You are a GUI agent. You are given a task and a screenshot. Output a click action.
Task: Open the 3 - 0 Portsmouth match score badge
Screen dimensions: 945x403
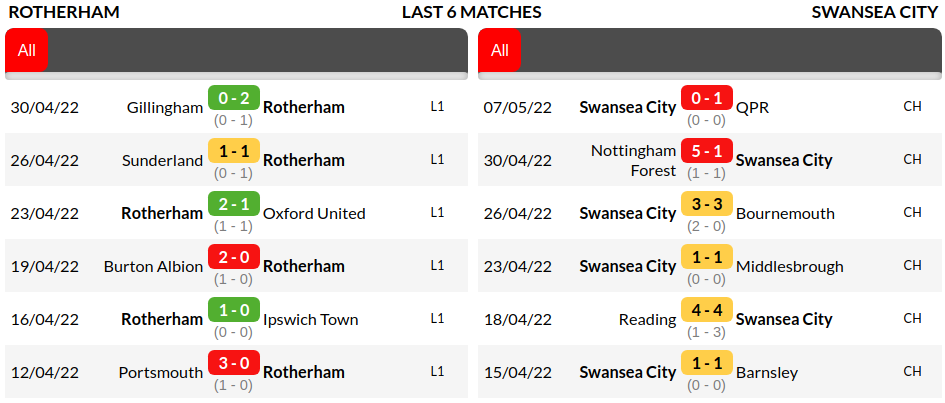click(234, 363)
